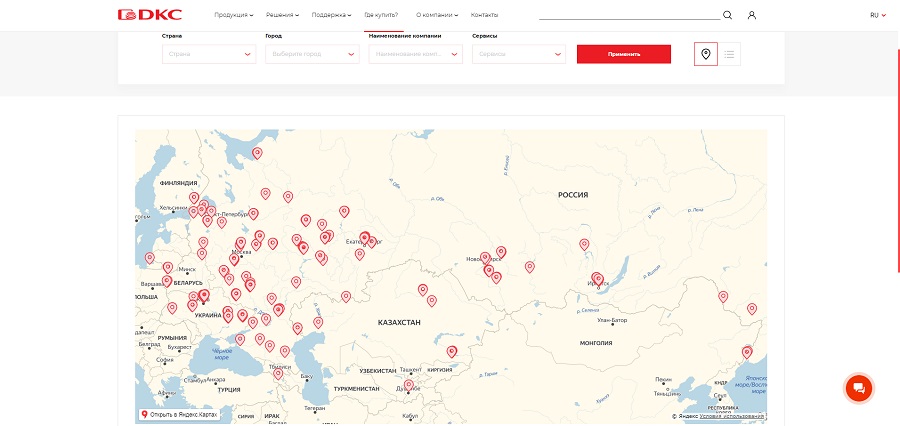Screen dimensions: 900x426
Task: Select the map marker near Душанбе
Action: point(409,385)
